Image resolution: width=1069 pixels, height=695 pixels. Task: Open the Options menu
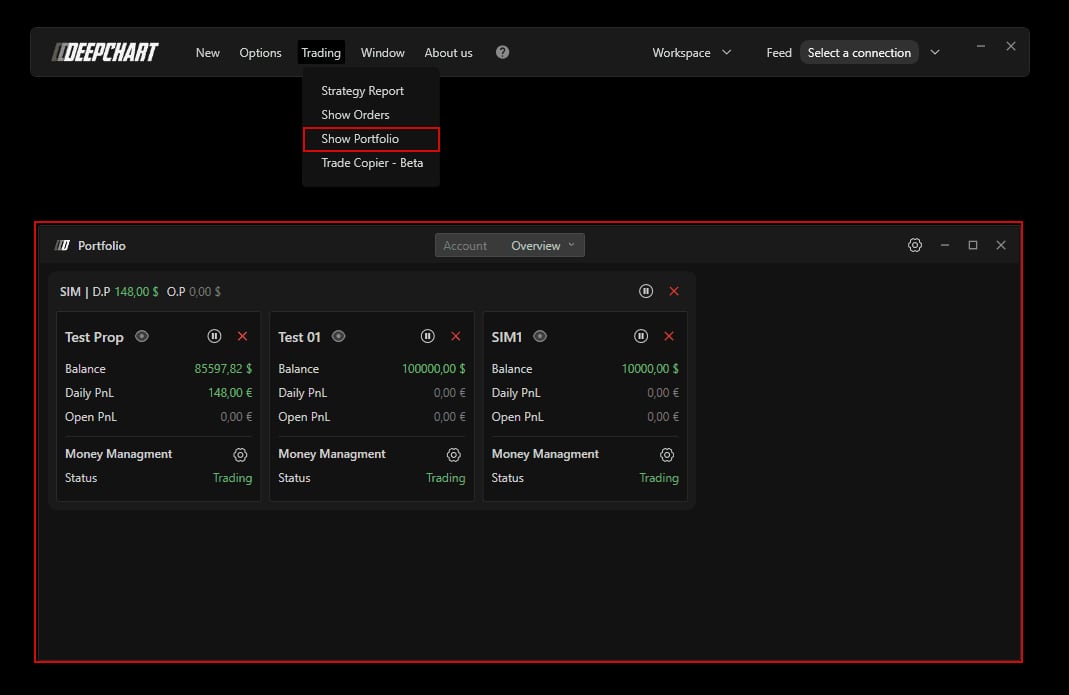pyautogui.click(x=260, y=53)
